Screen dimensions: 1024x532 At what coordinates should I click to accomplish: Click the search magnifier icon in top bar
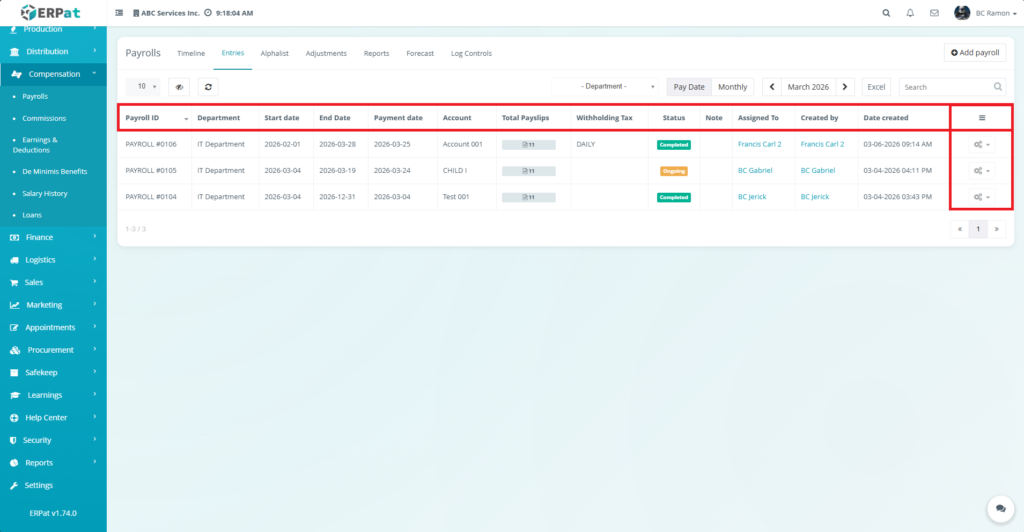pyautogui.click(x=886, y=13)
